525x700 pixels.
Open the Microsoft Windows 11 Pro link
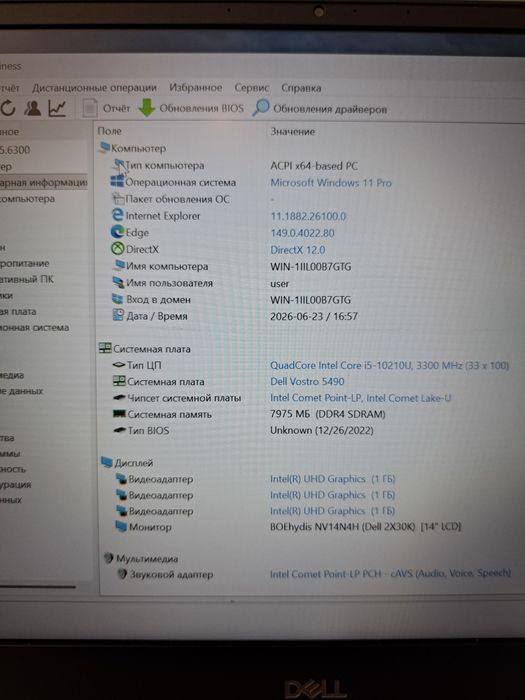click(x=331, y=183)
